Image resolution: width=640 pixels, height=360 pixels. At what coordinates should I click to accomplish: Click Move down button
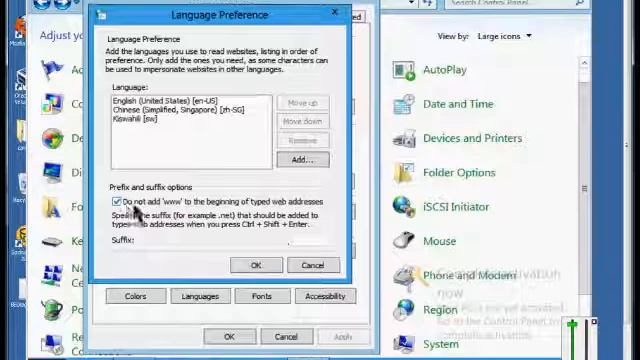point(303,122)
